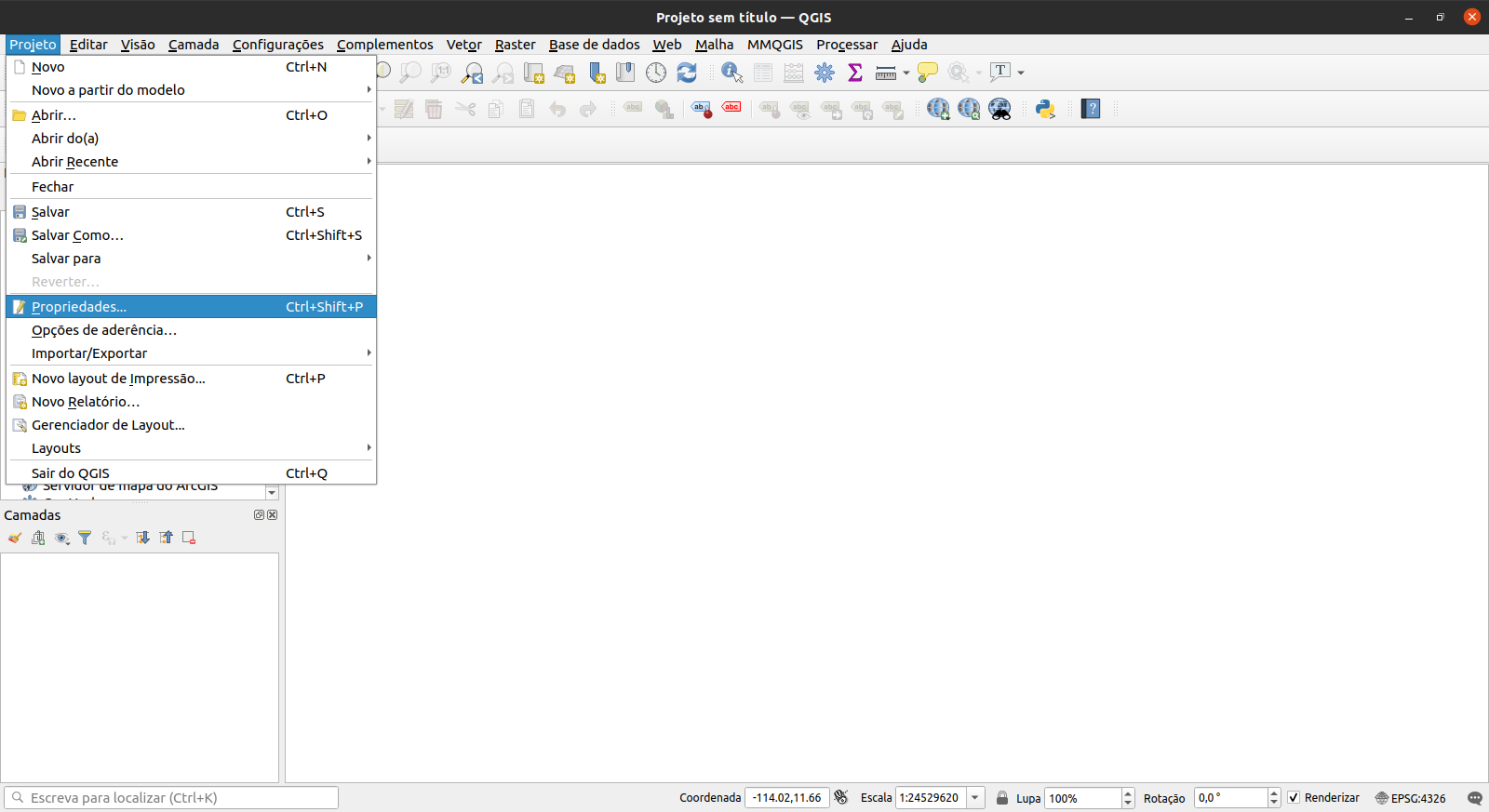
Task: Click the EPSG:4326 CRS button
Action: coord(1411,798)
